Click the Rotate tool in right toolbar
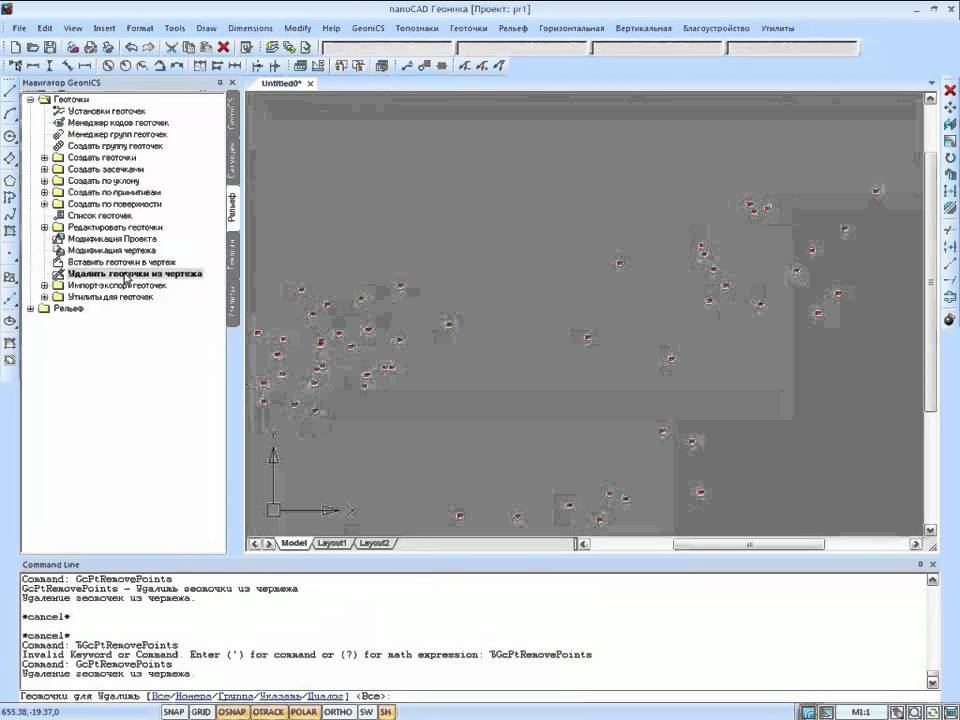The width and height of the screenshot is (960, 720). (x=950, y=158)
